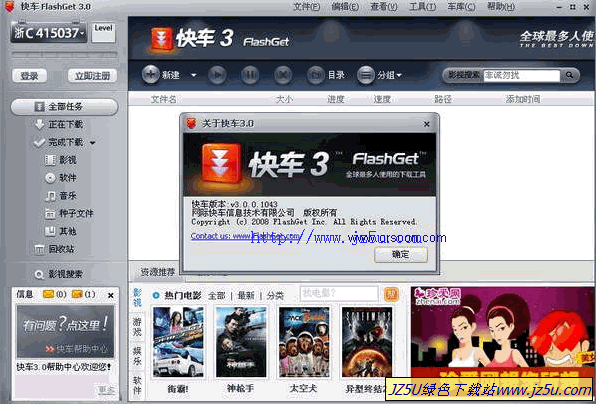
Task: Close the 关于快车3.0 dialog
Action: click(426, 124)
